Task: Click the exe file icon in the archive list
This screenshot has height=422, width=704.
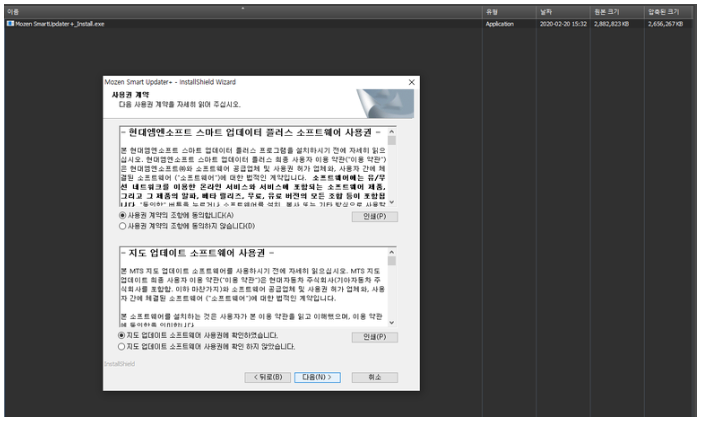Action: pyautogui.click(x=10, y=24)
